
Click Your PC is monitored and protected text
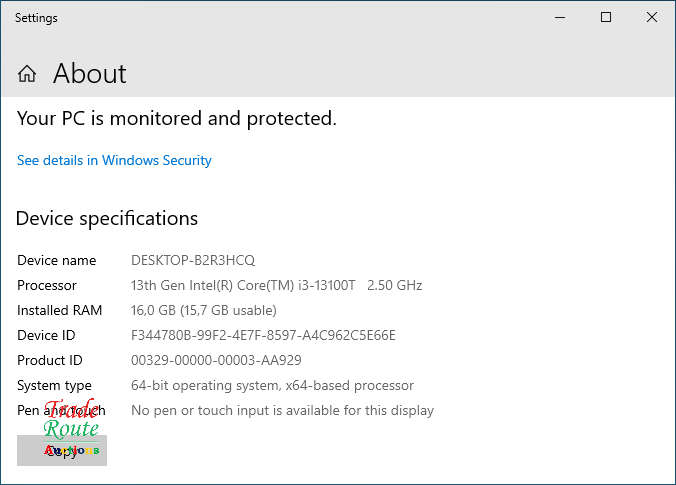click(176, 118)
